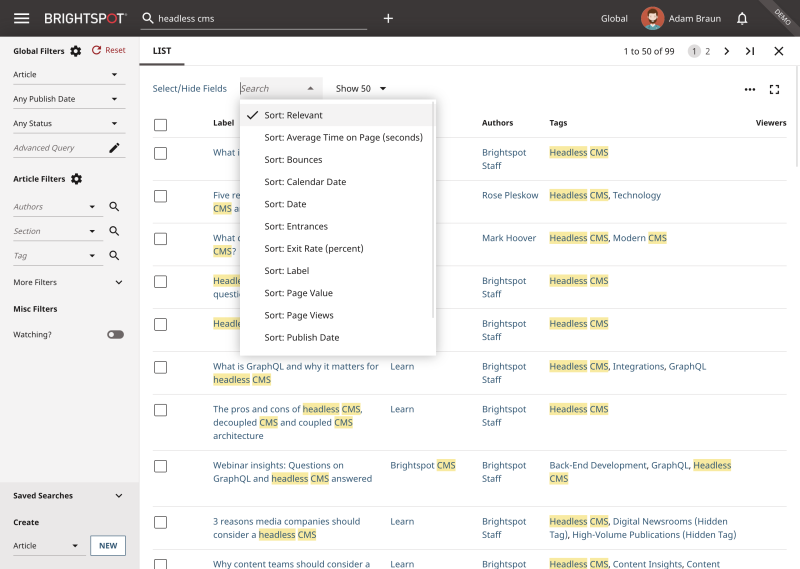This screenshot has height=569, width=800.
Task: Click the plus icon to create content
Action: coord(388,18)
